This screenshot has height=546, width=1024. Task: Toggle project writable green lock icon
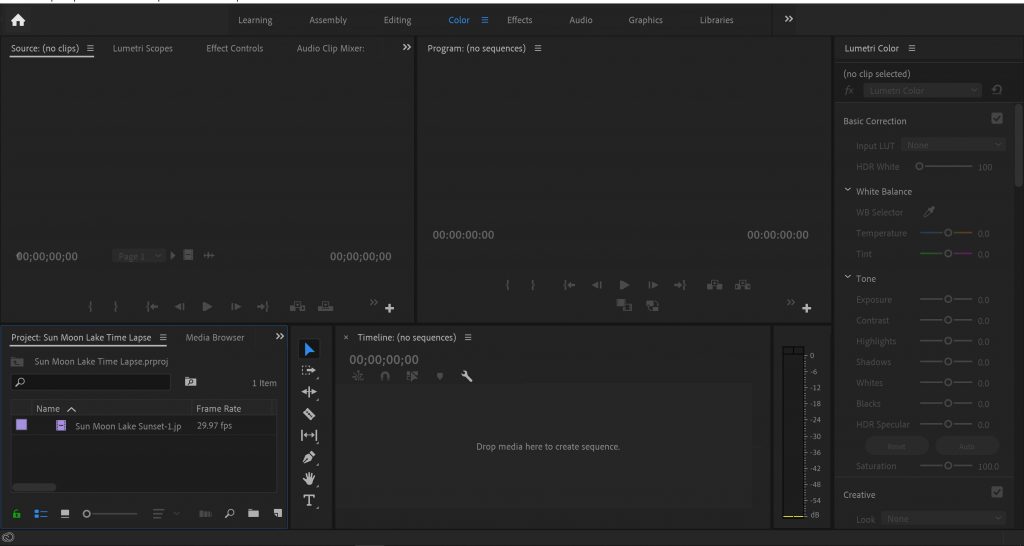(x=17, y=514)
